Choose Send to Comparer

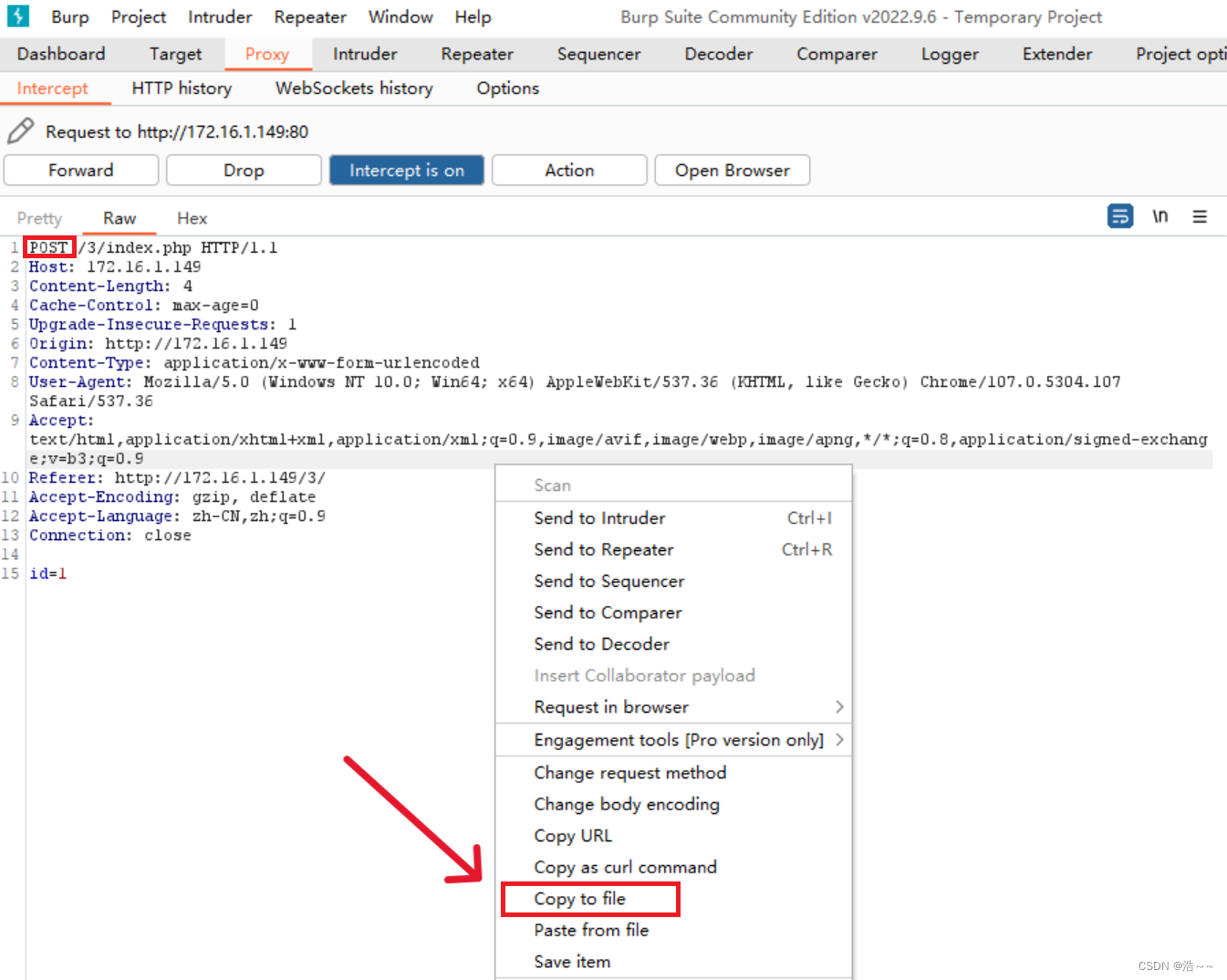[673, 612]
